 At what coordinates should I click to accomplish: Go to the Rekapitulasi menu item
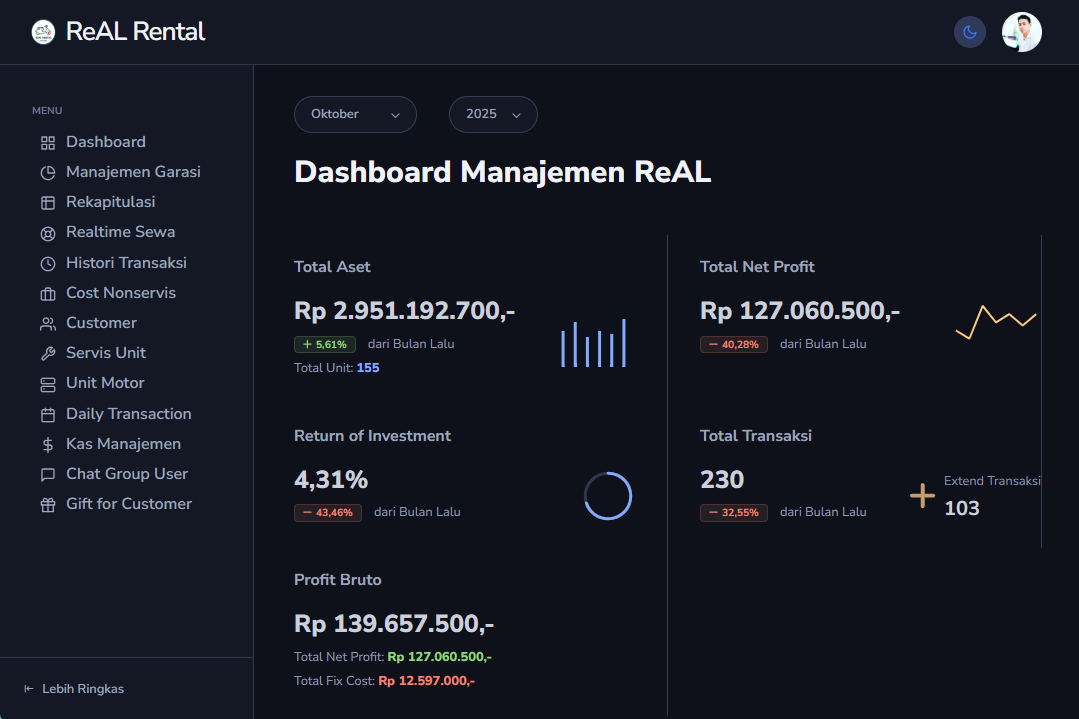click(x=110, y=202)
